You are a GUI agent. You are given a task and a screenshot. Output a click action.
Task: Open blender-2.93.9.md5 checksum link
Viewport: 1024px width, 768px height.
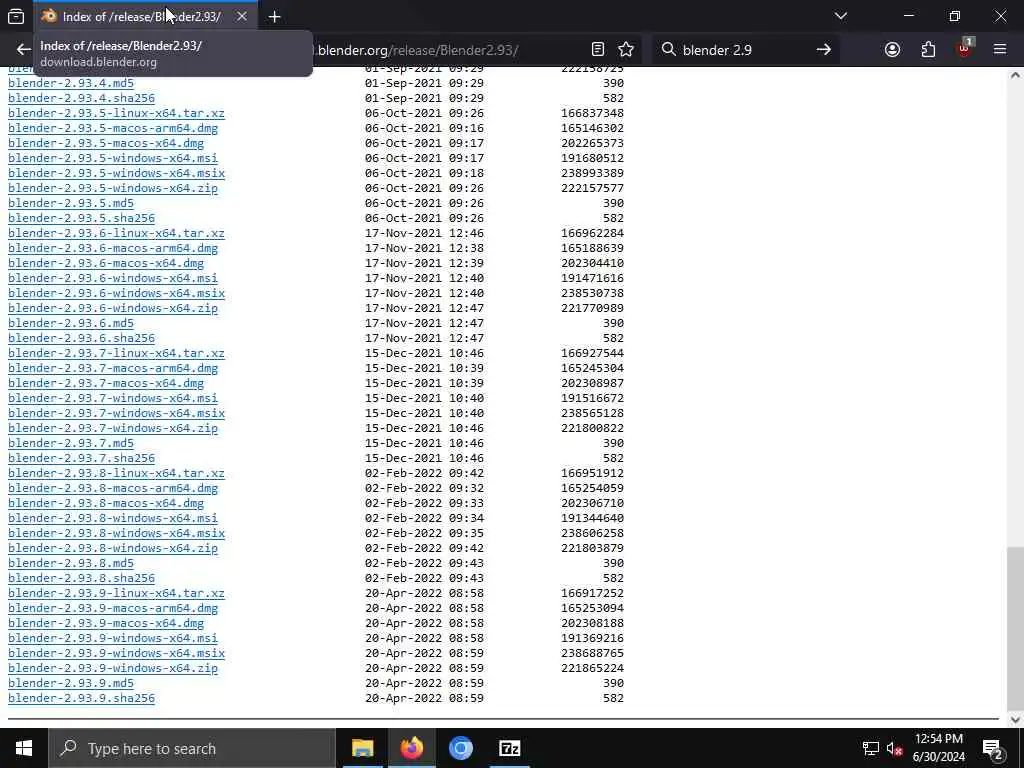click(71, 683)
